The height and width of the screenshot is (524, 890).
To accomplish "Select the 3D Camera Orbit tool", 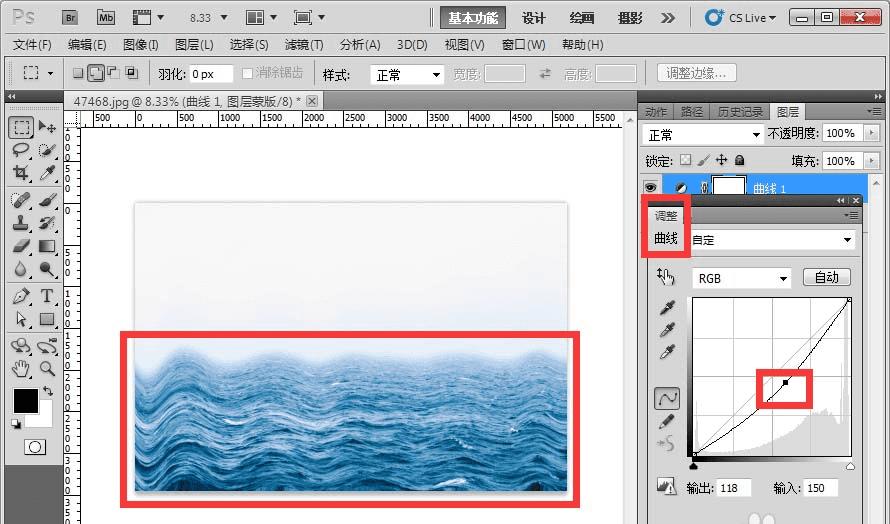I will click(x=47, y=346).
